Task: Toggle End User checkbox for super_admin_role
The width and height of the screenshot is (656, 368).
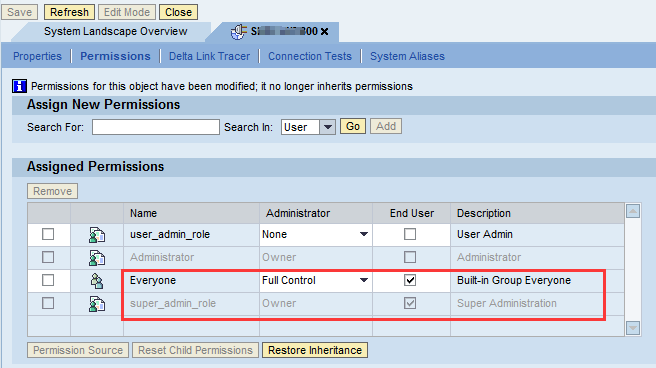Action: [x=410, y=303]
